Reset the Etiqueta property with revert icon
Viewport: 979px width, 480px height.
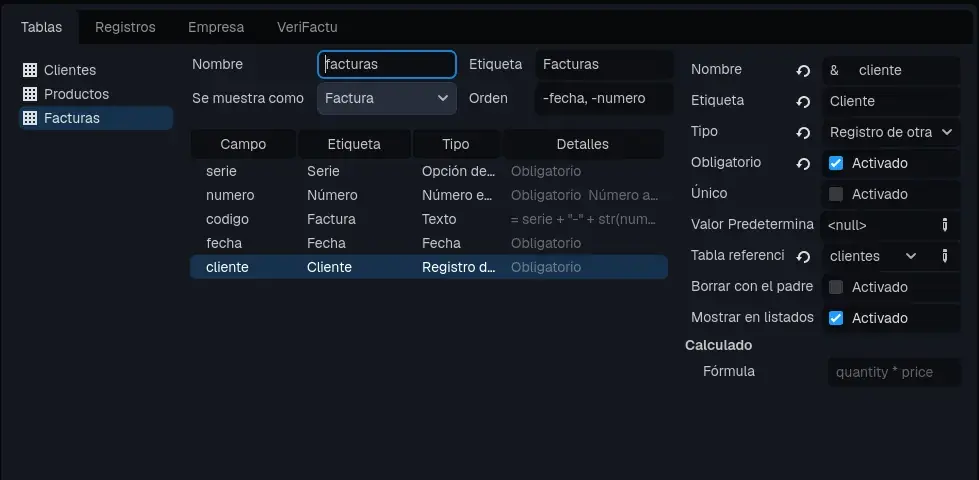click(x=803, y=101)
